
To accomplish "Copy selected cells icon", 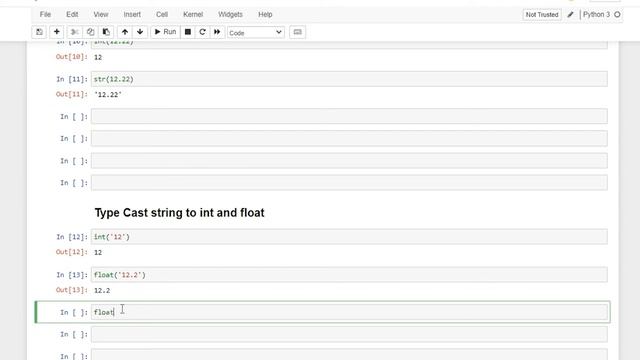I will pyautogui.click(x=90, y=32).
